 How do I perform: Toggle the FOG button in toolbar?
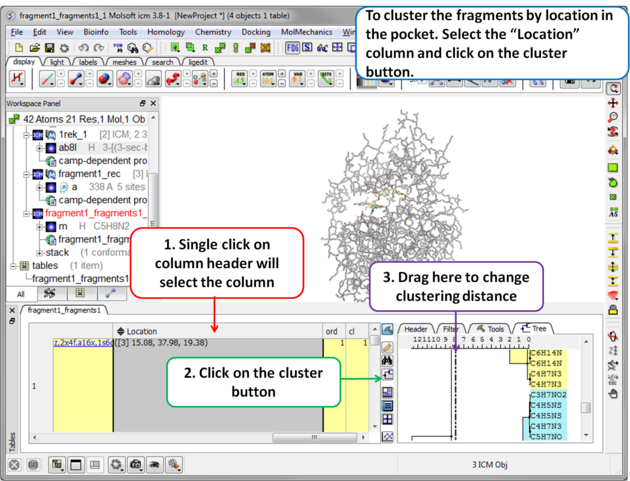(x=292, y=47)
